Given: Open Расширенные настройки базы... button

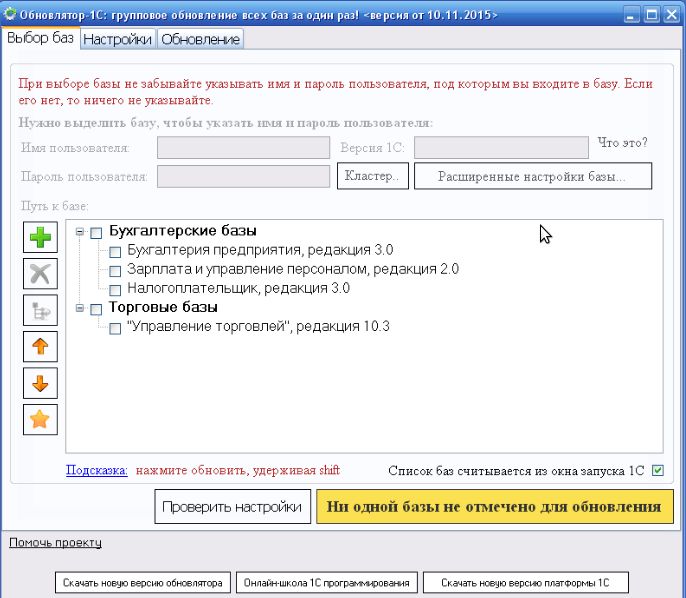Looking at the screenshot, I should coord(533,176).
